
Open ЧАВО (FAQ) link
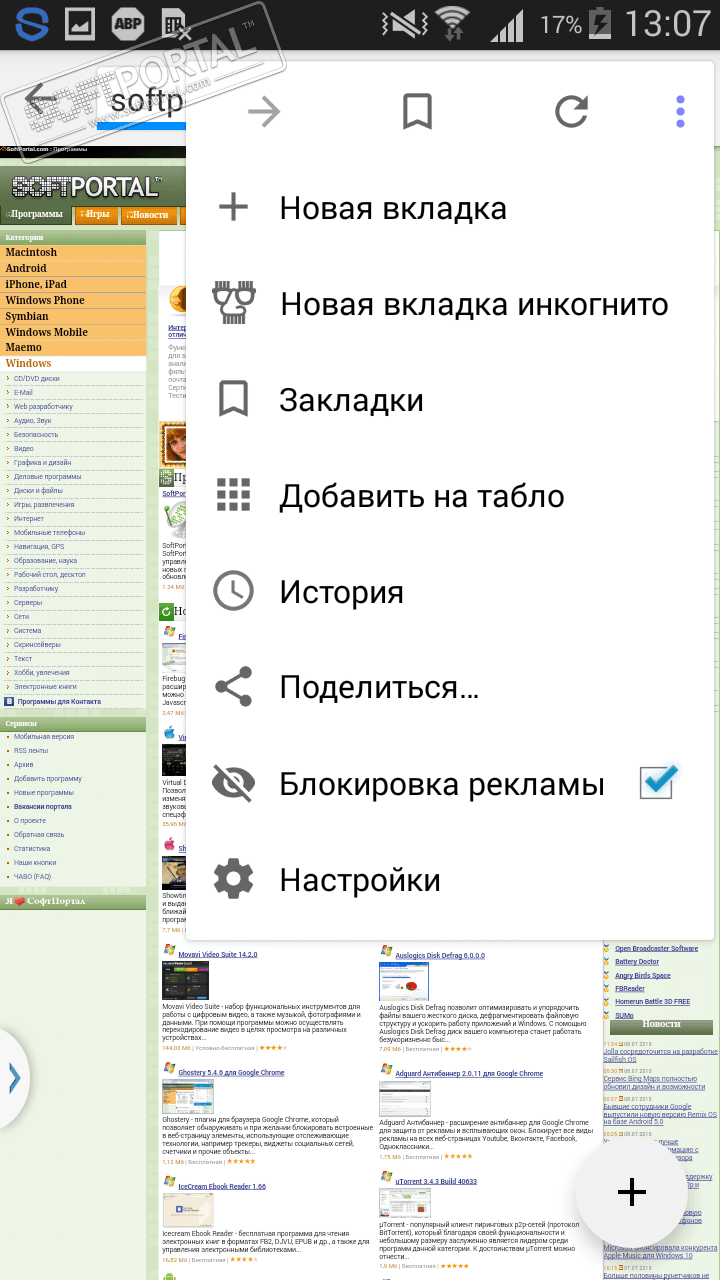pyautogui.click(x=32, y=877)
